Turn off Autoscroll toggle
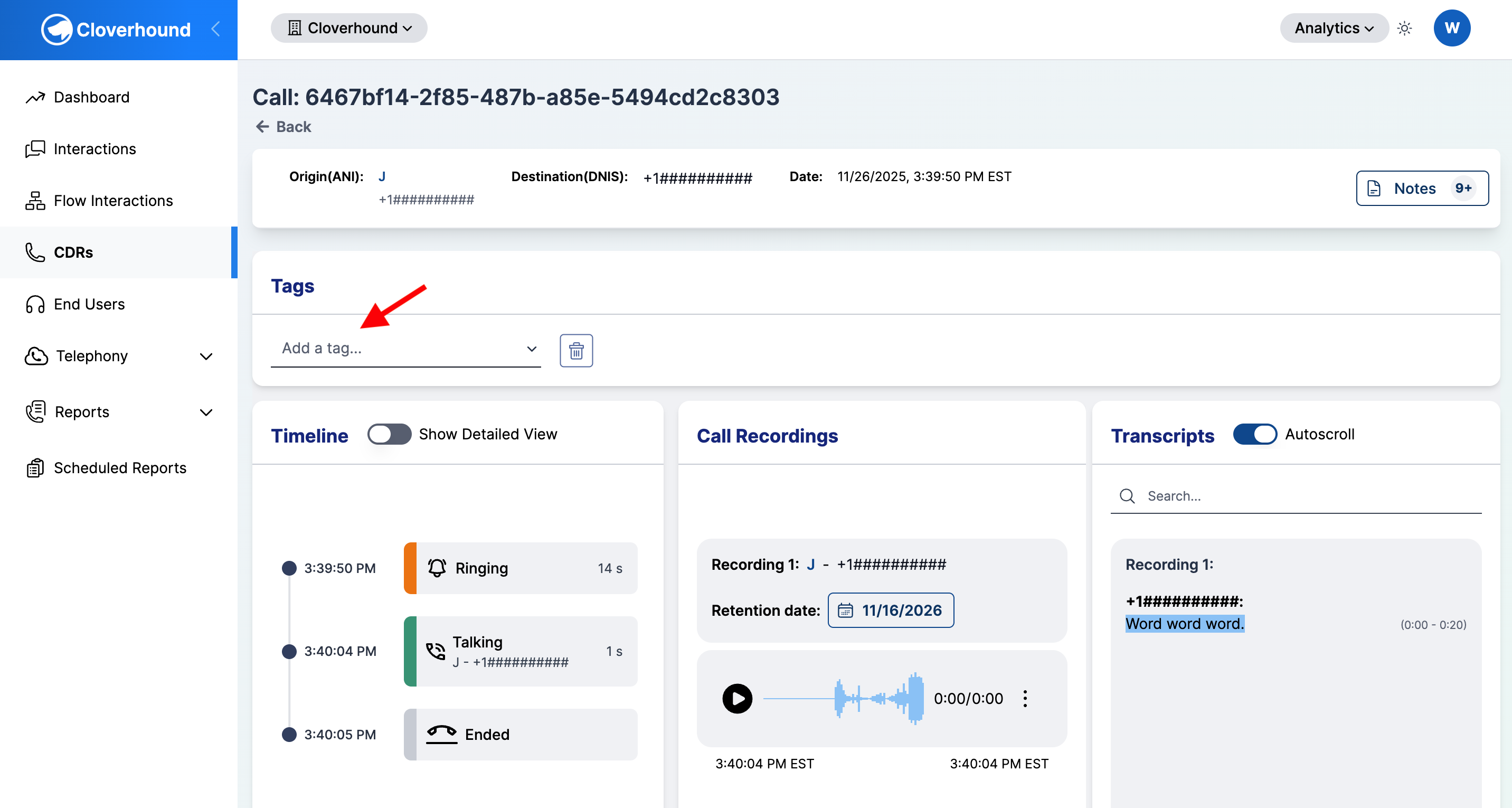Image resolution: width=1512 pixels, height=808 pixels. click(1254, 434)
